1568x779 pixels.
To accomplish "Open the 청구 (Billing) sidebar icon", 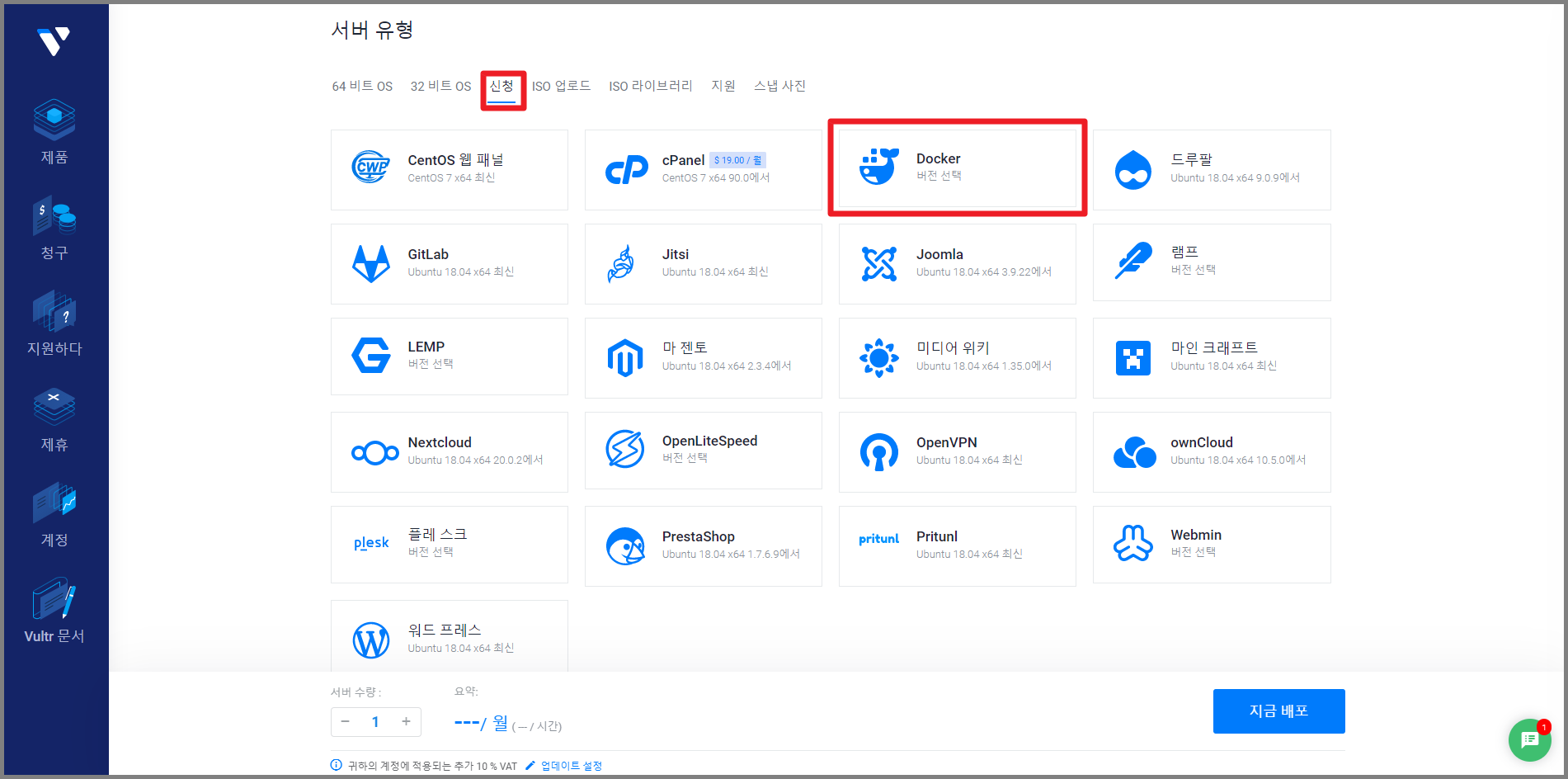I will pyautogui.click(x=54, y=215).
